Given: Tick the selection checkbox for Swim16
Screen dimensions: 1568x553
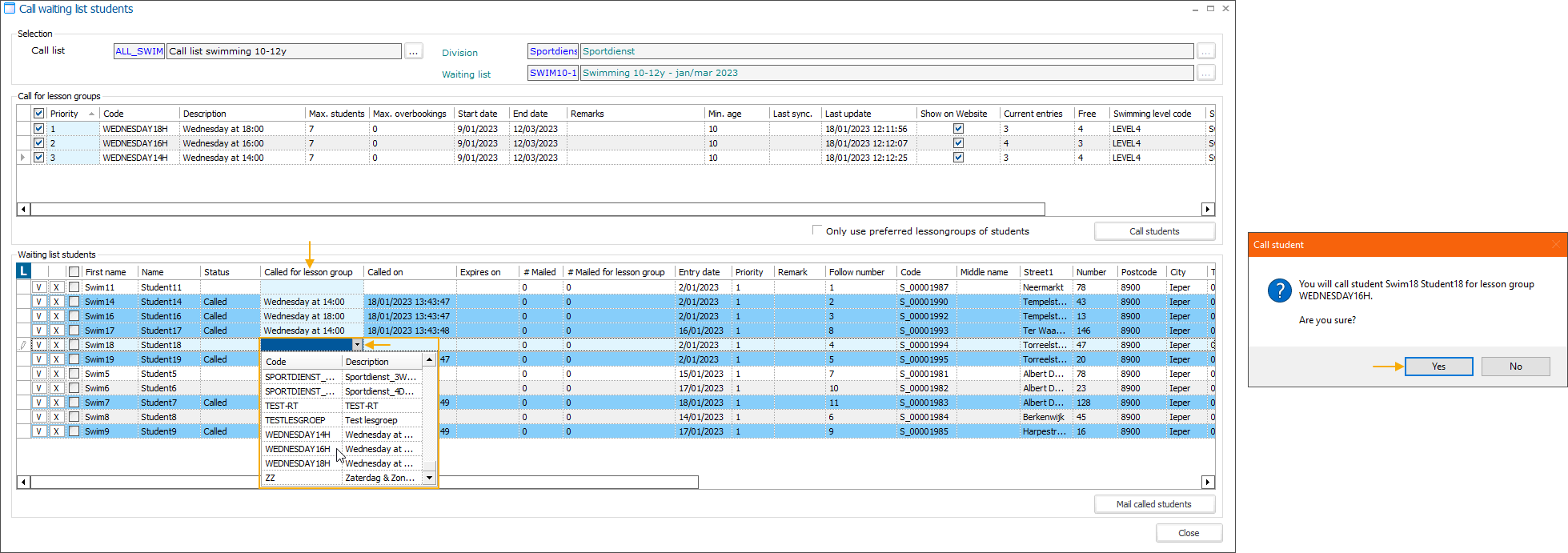Looking at the screenshot, I should click(x=74, y=316).
